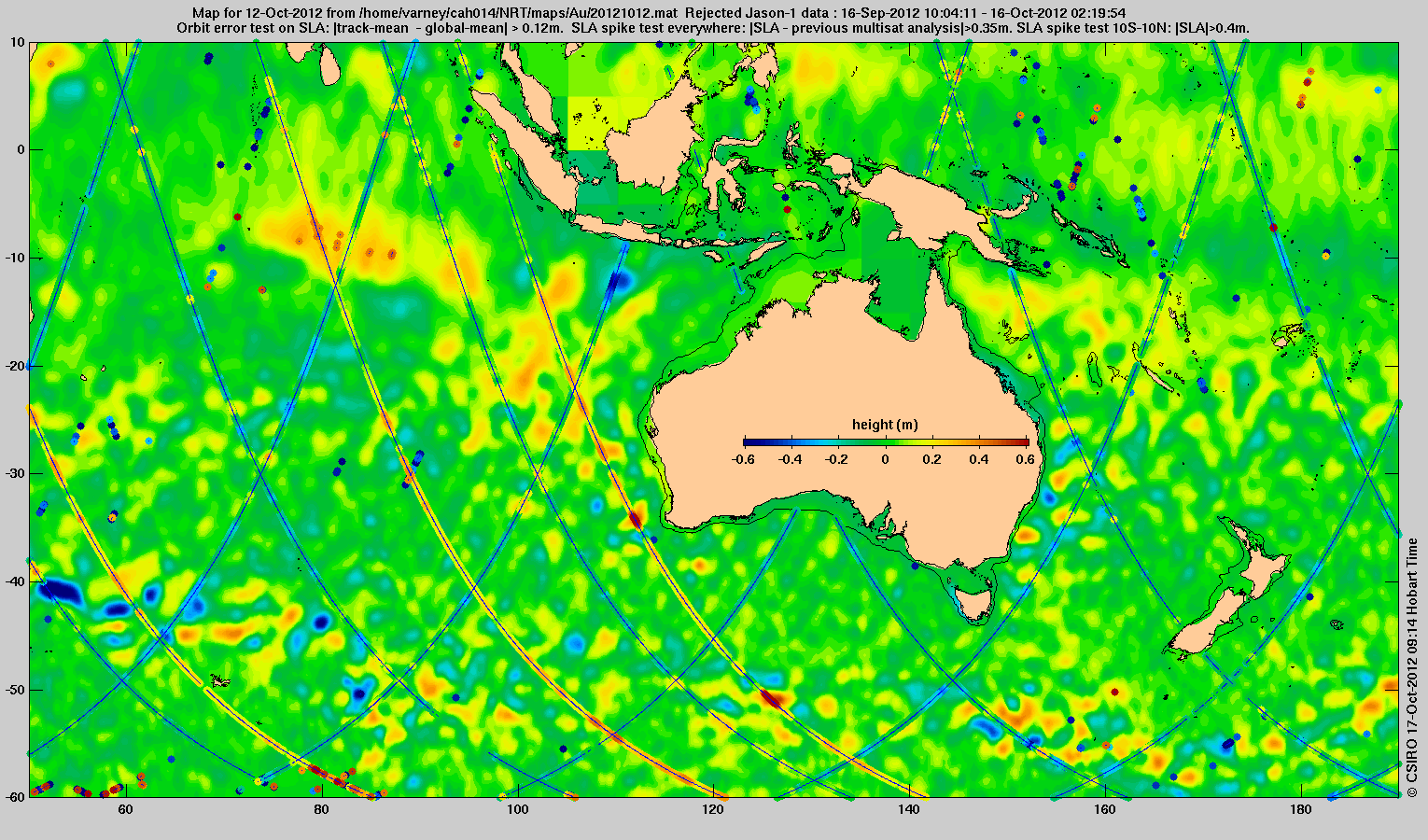Click the 0.2 colorbar tick label
The height and width of the screenshot is (840, 1428).
pos(933,459)
